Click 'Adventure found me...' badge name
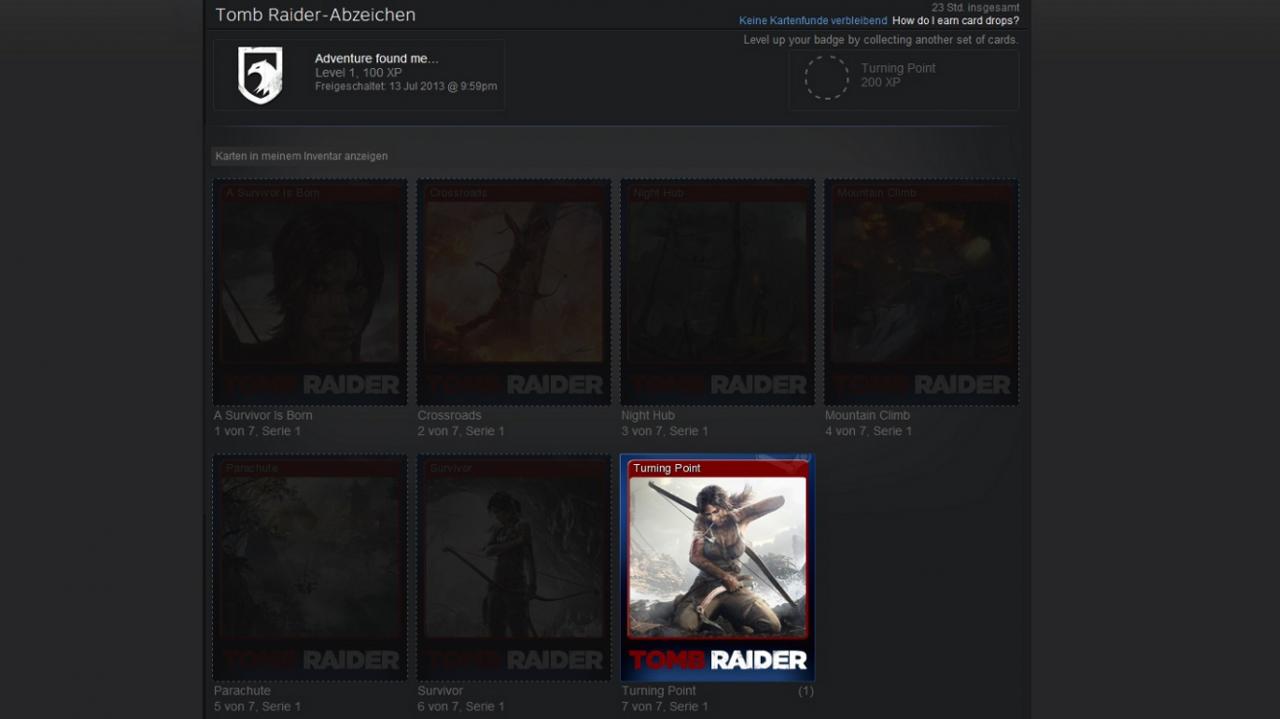The width and height of the screenshot is (1280, 719). tap(376, 59)
